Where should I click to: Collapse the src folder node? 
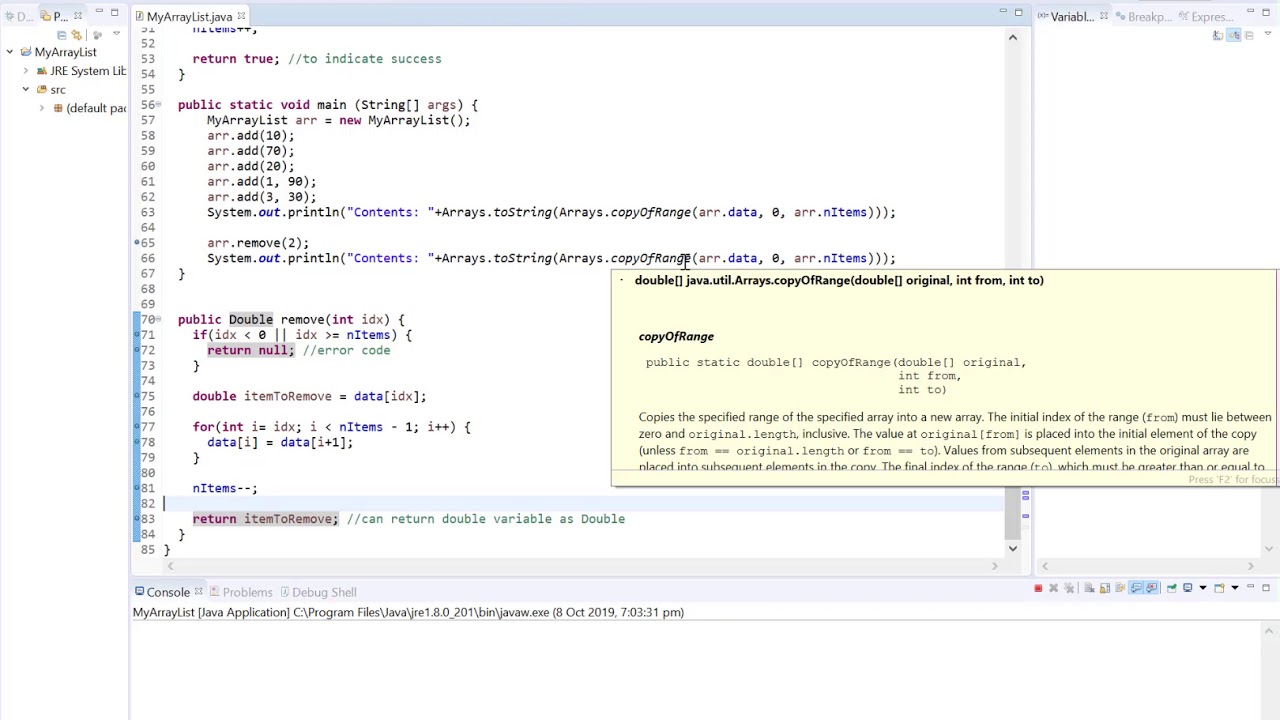[25, 90]
